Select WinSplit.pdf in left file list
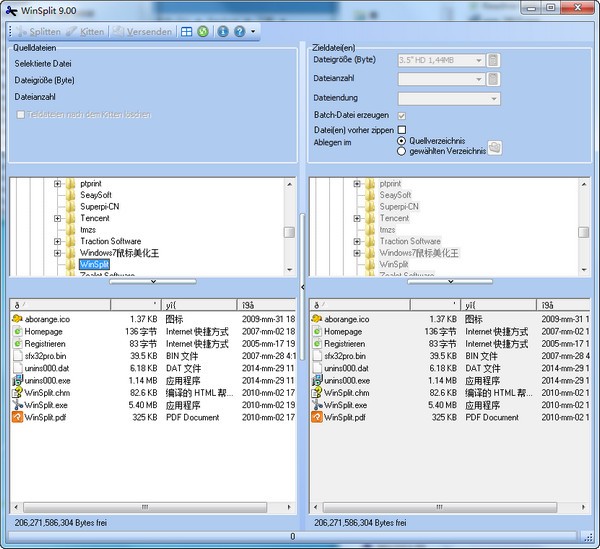The height and width of the screenshot is (549, 600). pos(45,417)
